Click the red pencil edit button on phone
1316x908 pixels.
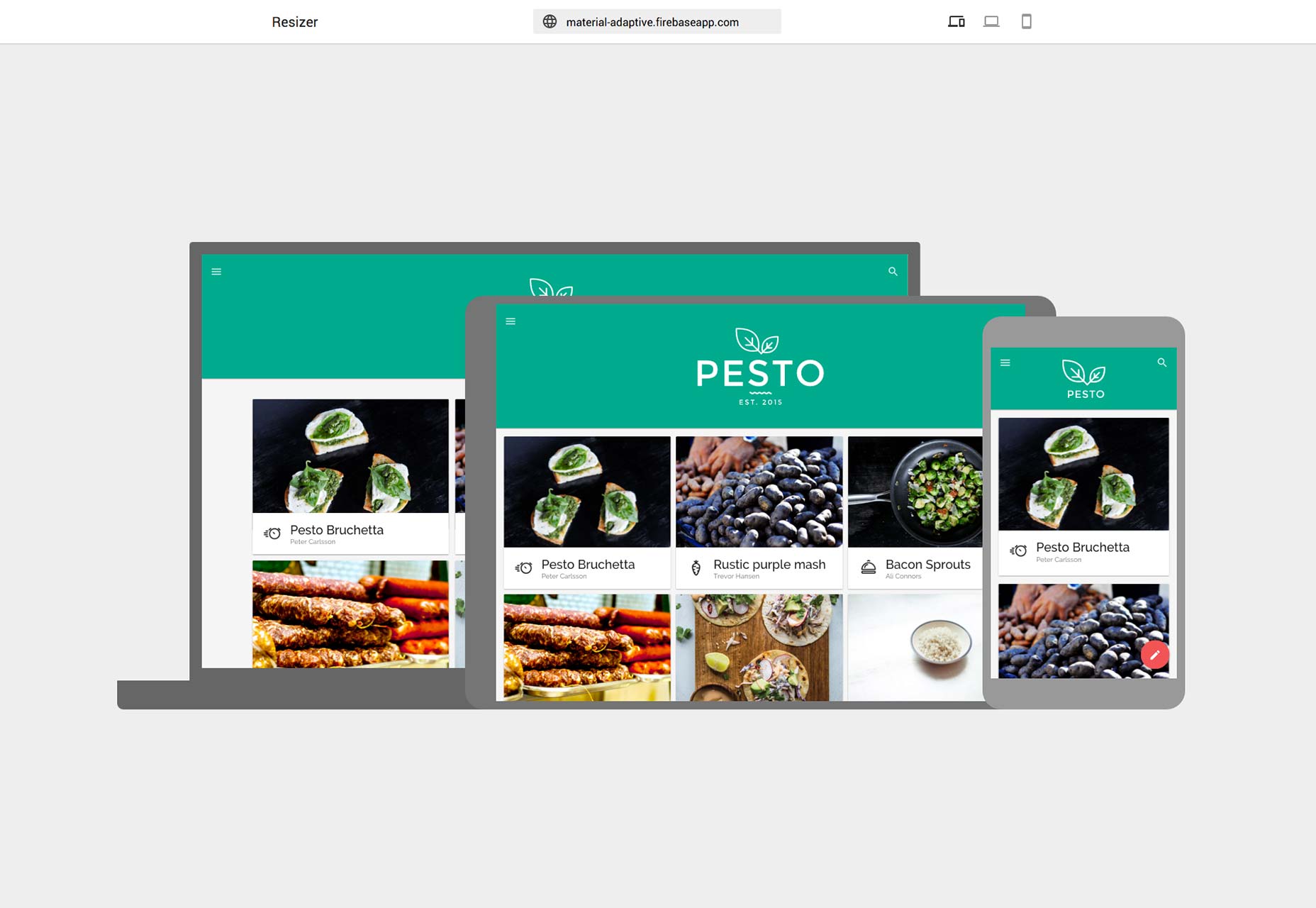pos(1154,655)
